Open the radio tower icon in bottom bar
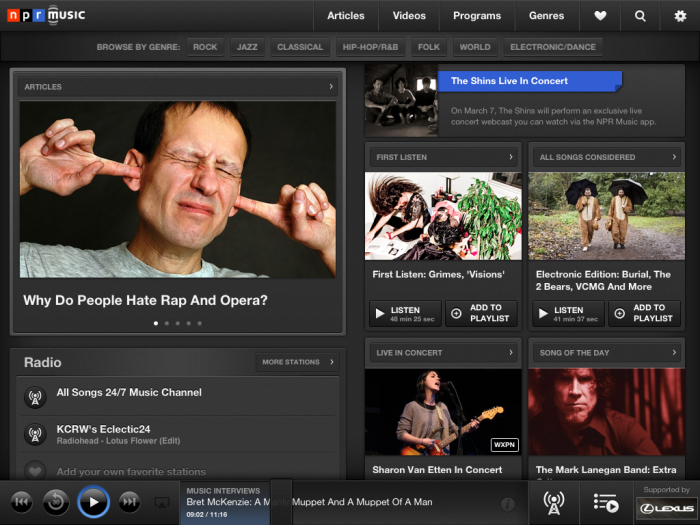700x525 pixels. (x=554, y=503)
